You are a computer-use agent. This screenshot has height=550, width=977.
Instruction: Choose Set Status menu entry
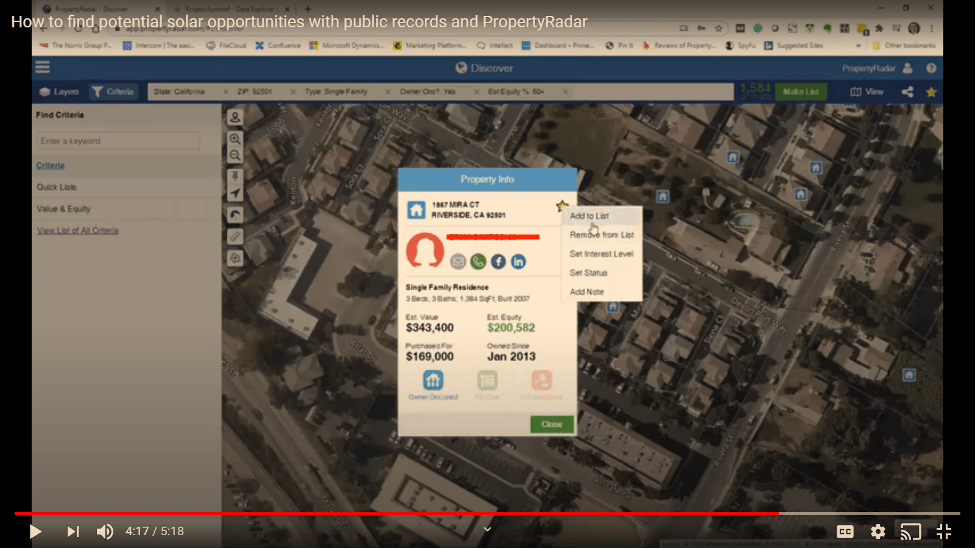pos(588,273)
